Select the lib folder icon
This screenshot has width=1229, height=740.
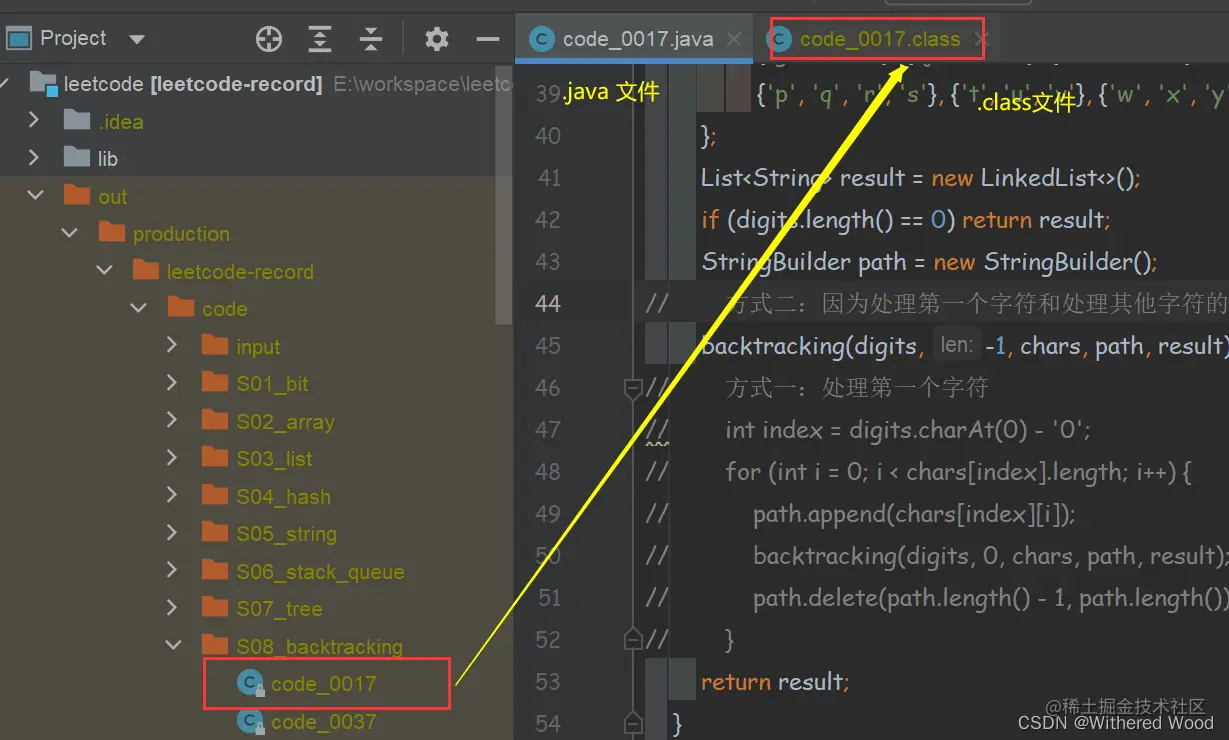[x=77, y=158]
